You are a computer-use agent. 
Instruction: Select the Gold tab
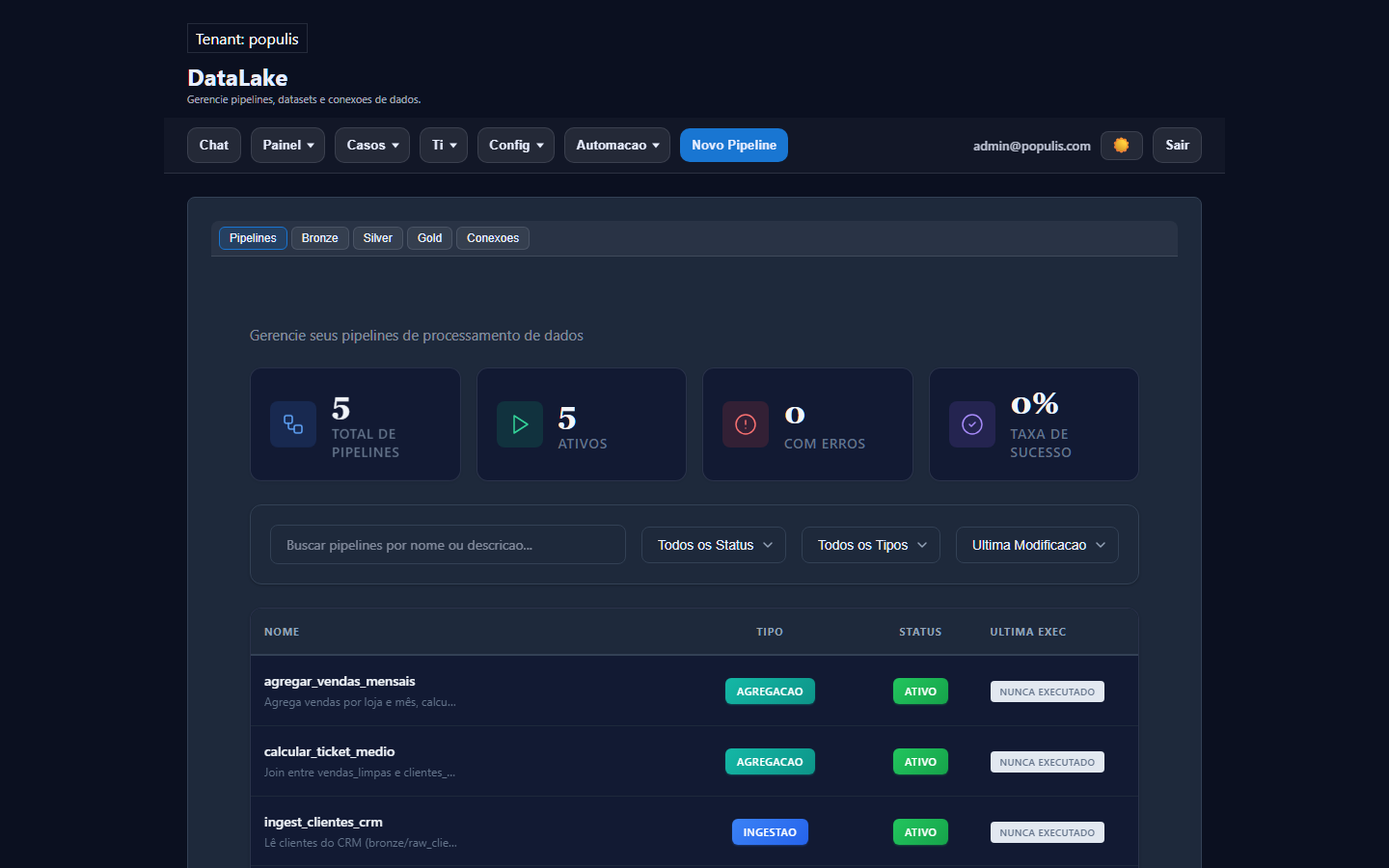[x=428, y=238]
